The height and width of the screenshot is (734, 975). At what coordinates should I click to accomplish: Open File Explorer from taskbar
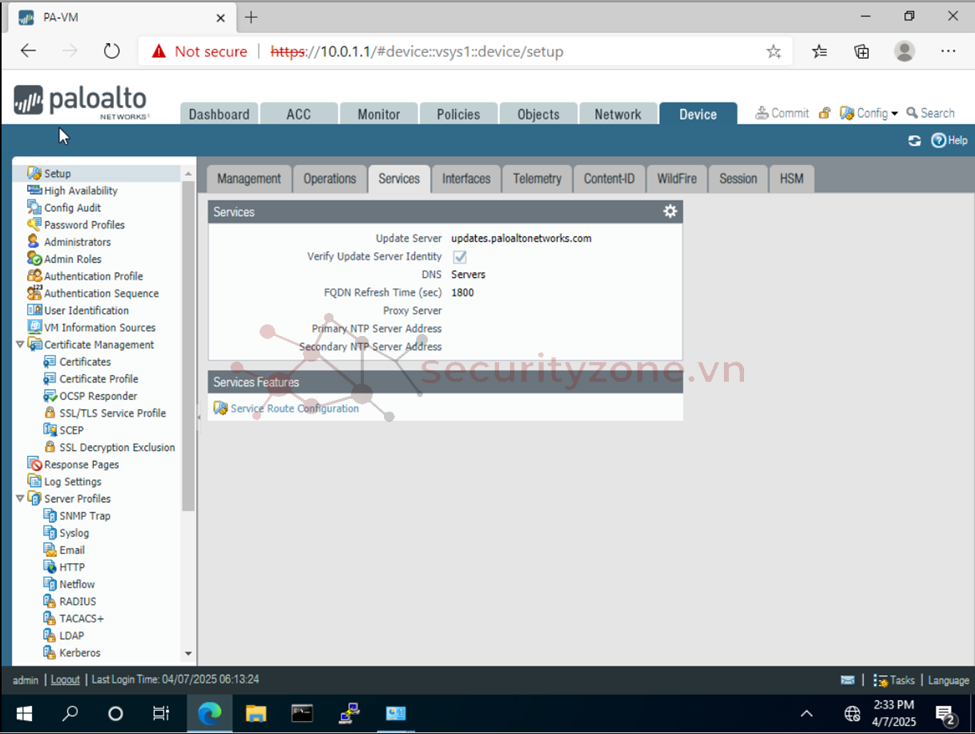pyautogui.click(x=256, y=713)
